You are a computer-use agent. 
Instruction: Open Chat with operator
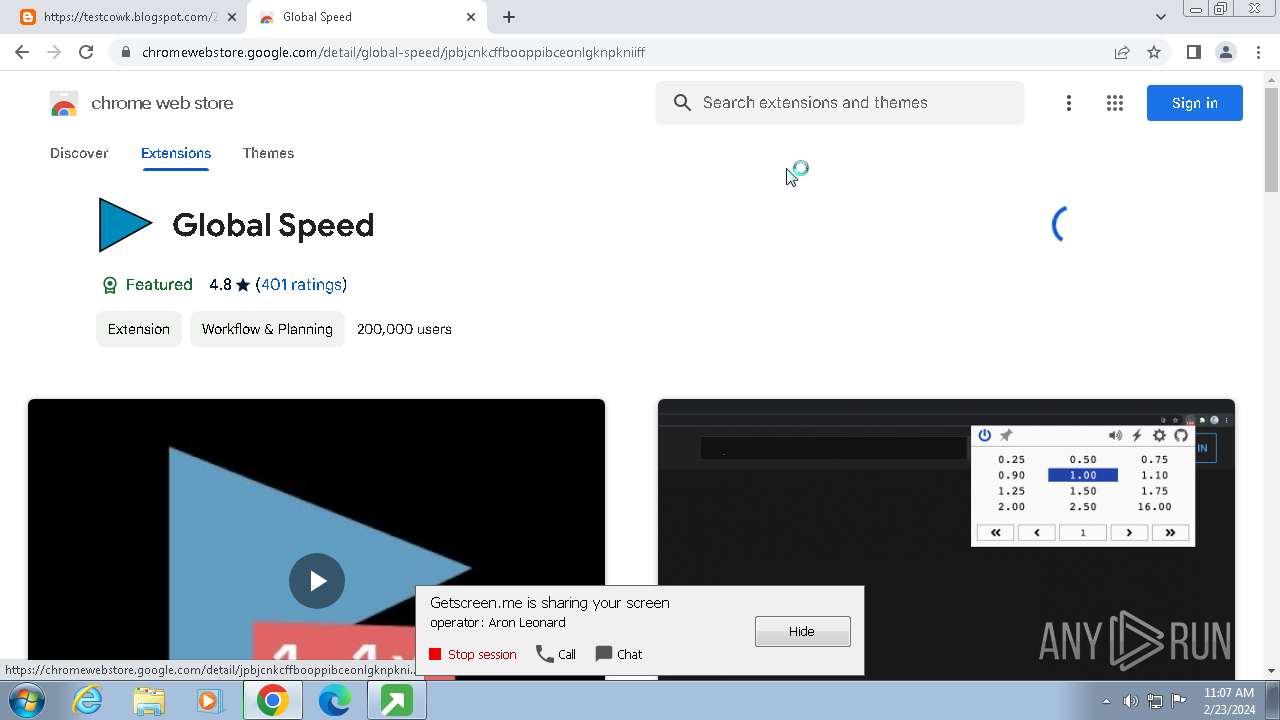[x=619, y=654]
